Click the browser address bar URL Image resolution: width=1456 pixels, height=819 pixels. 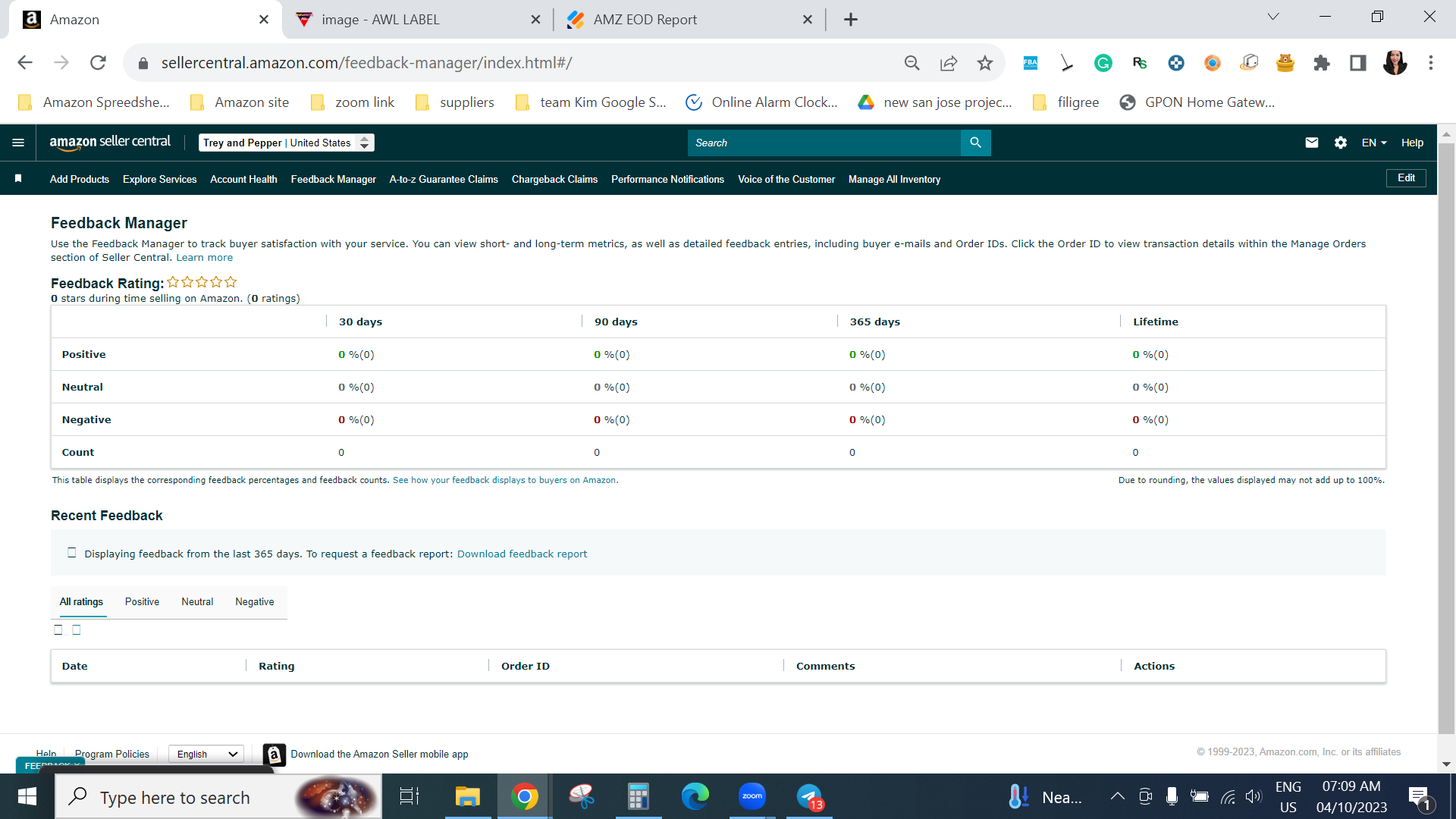[366, 63]
